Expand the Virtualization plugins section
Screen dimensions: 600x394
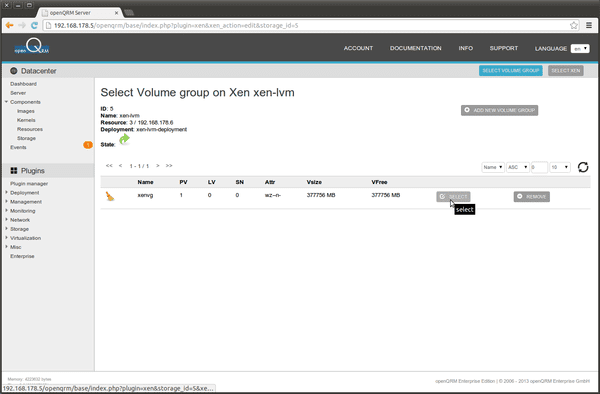[25, 238]
